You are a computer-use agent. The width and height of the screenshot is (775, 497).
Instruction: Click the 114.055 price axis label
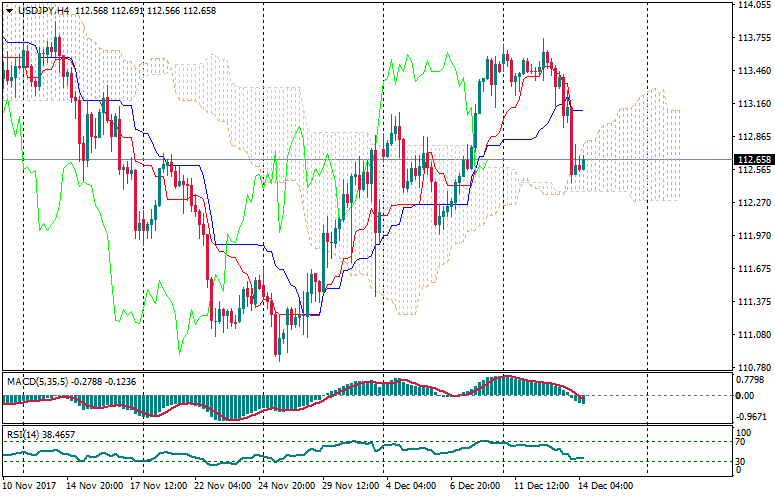[x=751, y=5]
